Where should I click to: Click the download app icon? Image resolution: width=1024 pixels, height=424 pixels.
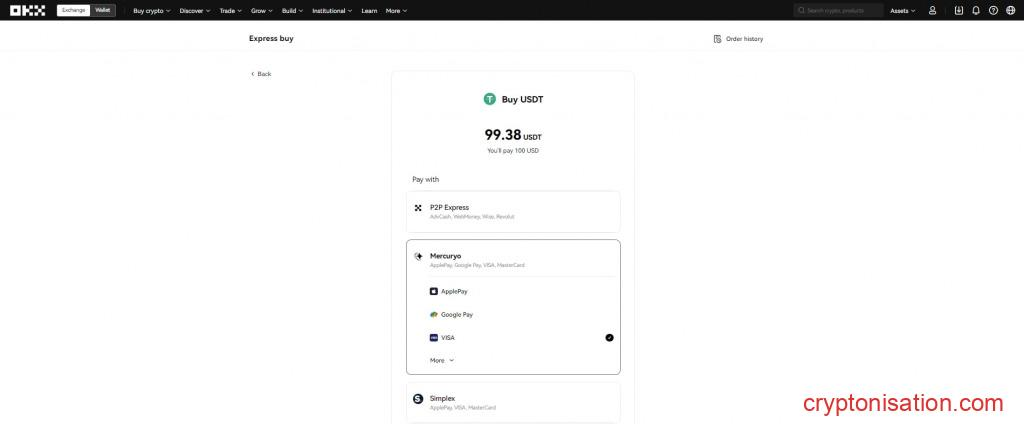[959, 10]
